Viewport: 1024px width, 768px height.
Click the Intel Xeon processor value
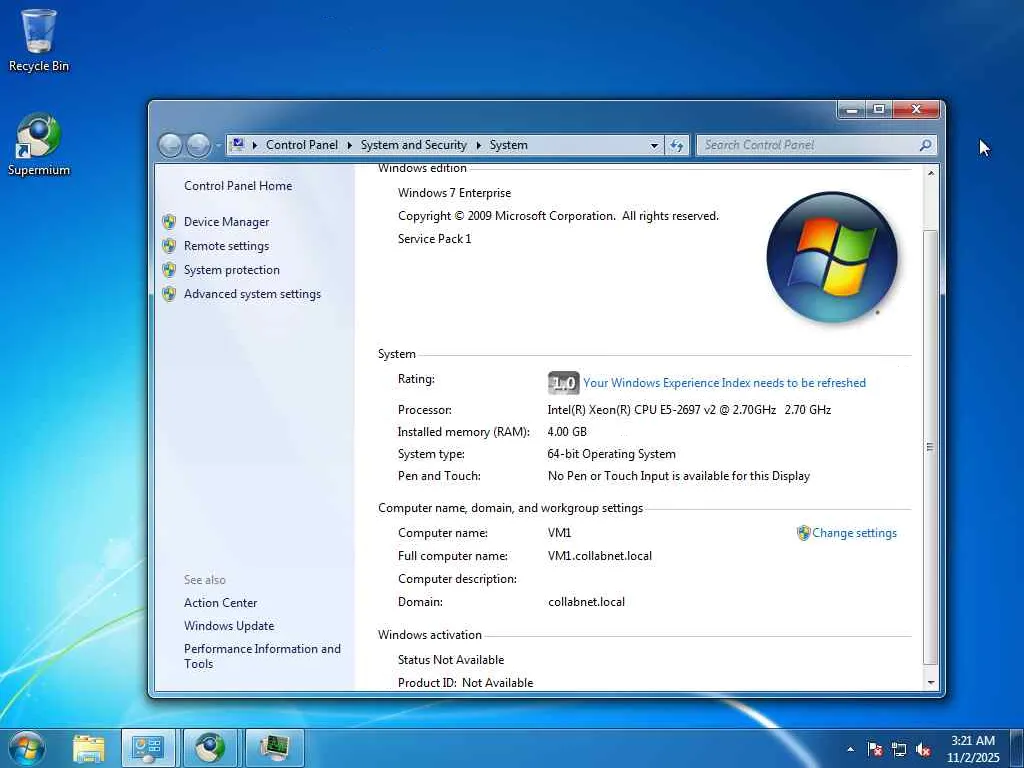coord(689,409)
